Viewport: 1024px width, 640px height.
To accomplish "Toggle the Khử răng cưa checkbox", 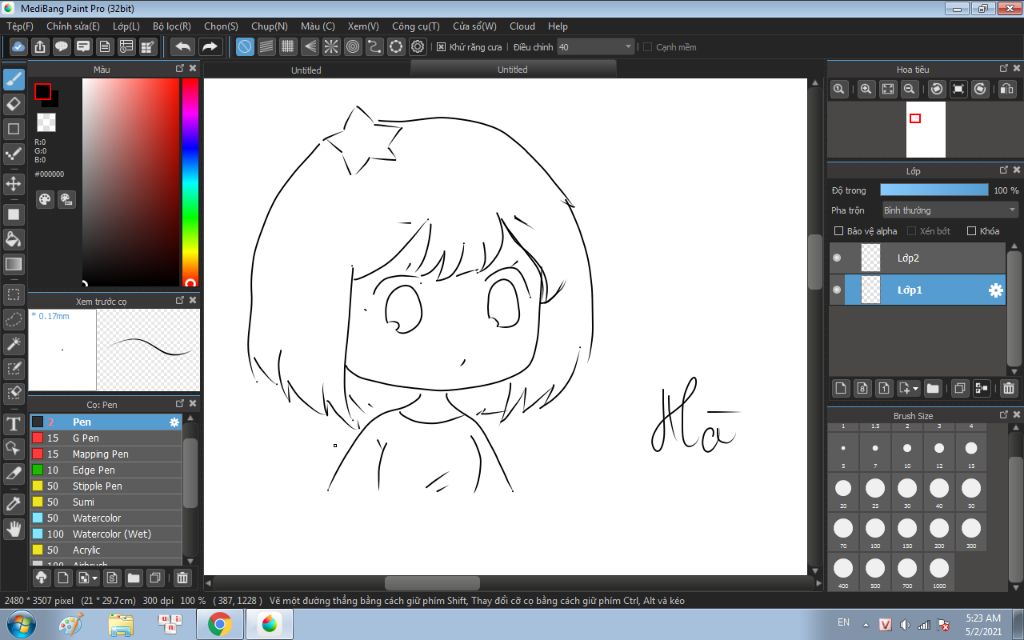I will point(441,47).
